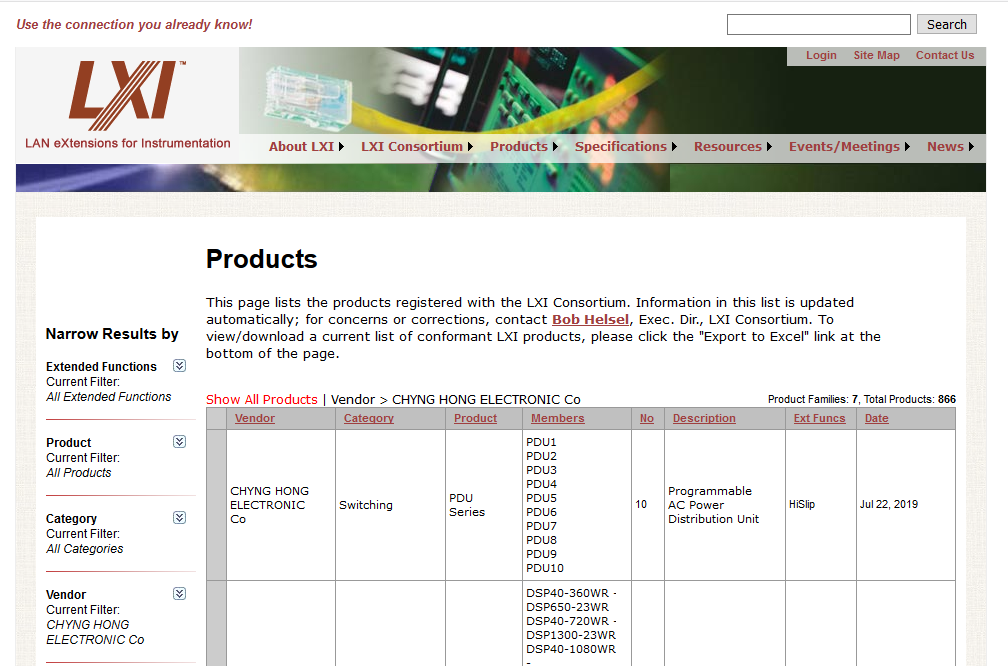
Task: Sort table by Category column
Action: pyautogui.click(x=368, y=418)
